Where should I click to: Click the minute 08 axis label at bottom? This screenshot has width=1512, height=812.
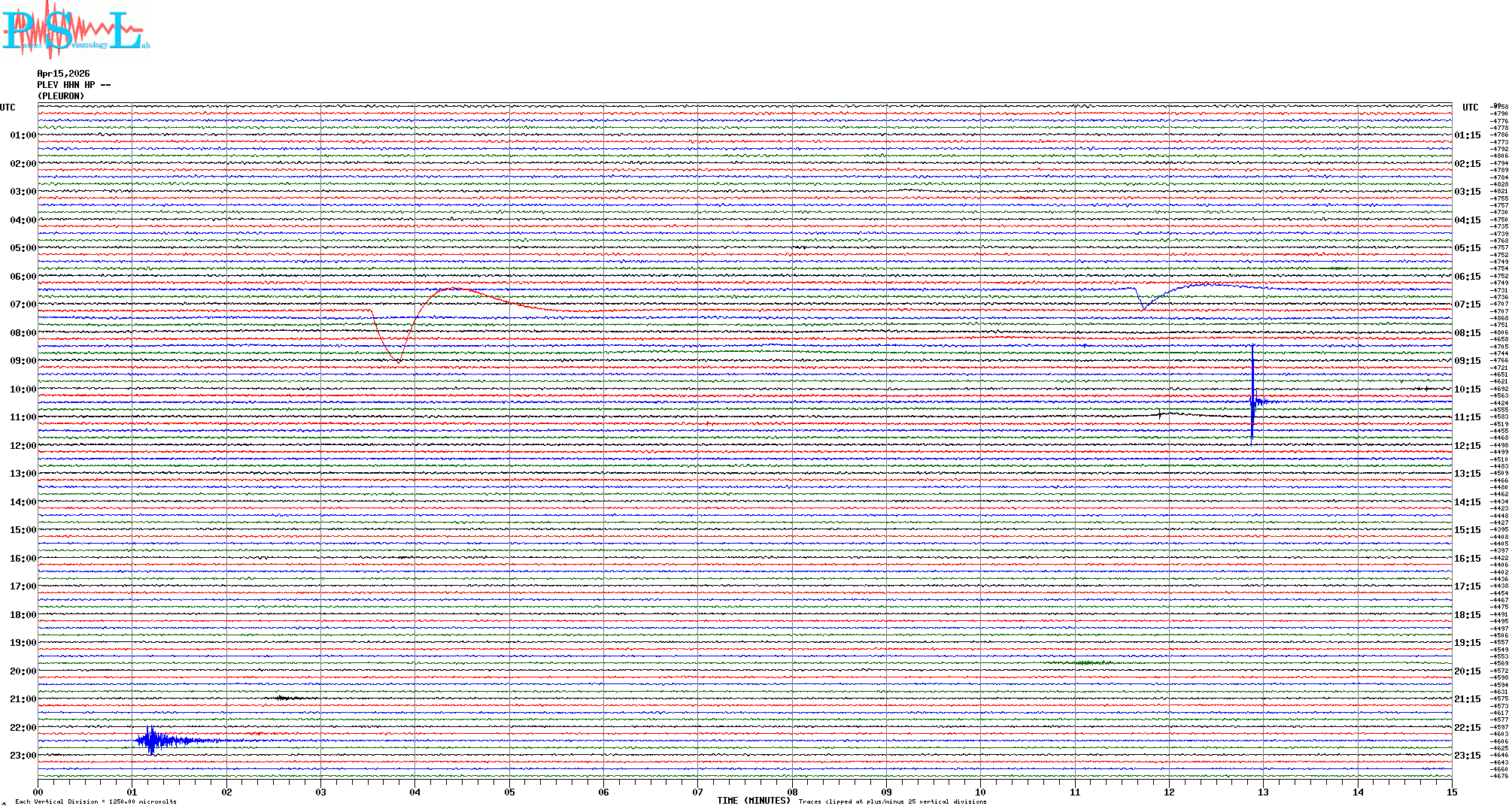point(792,792)
